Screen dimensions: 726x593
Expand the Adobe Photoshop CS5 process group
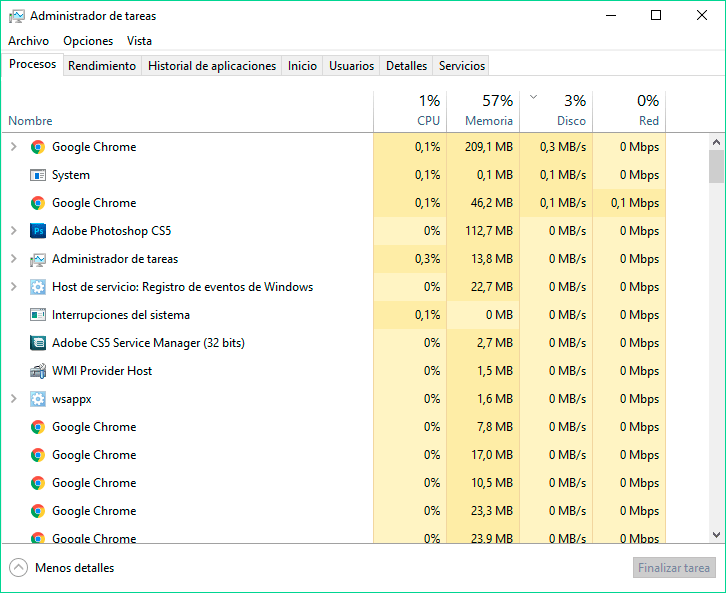(14, 231)
